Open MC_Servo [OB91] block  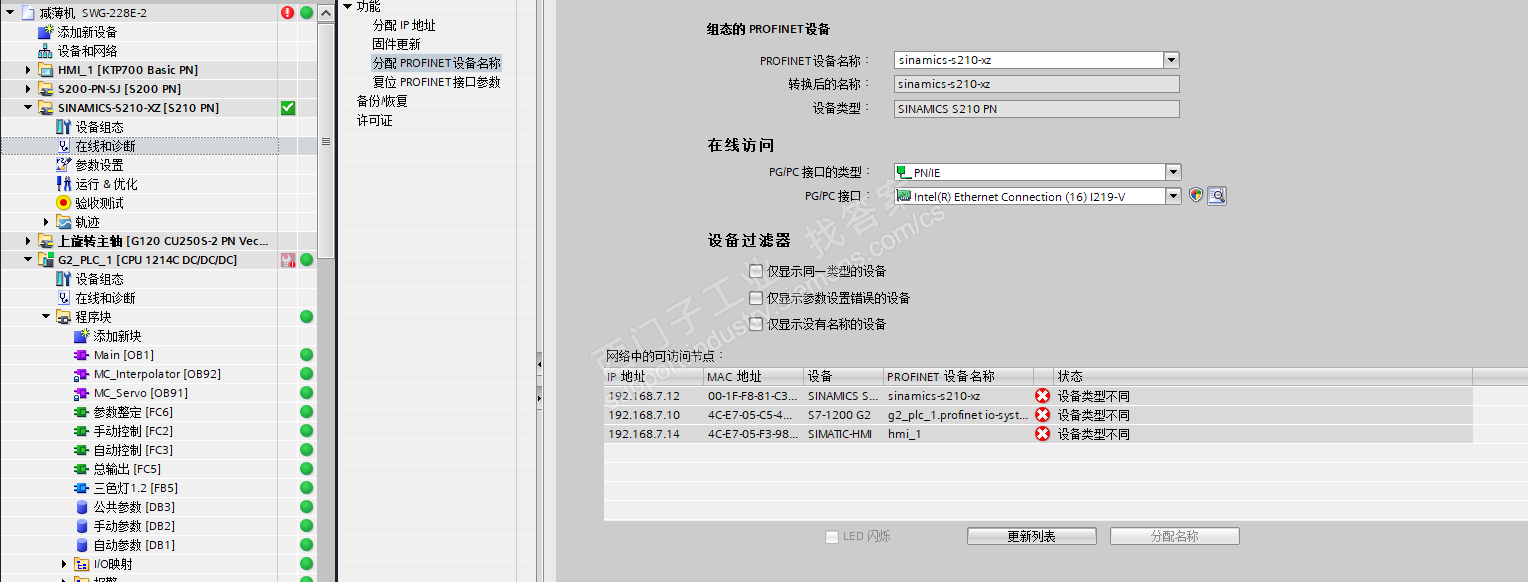(140, 393)
